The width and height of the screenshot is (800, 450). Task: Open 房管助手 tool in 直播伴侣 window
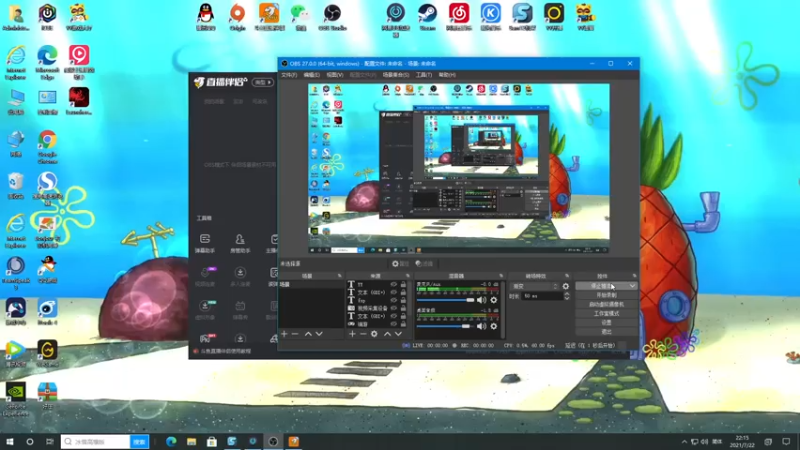(240, 243)
